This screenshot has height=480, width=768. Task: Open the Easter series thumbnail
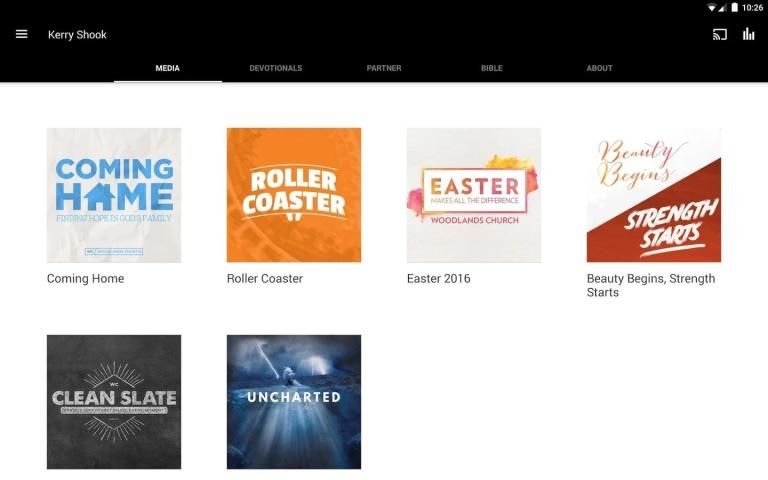[x=474, y=195]
